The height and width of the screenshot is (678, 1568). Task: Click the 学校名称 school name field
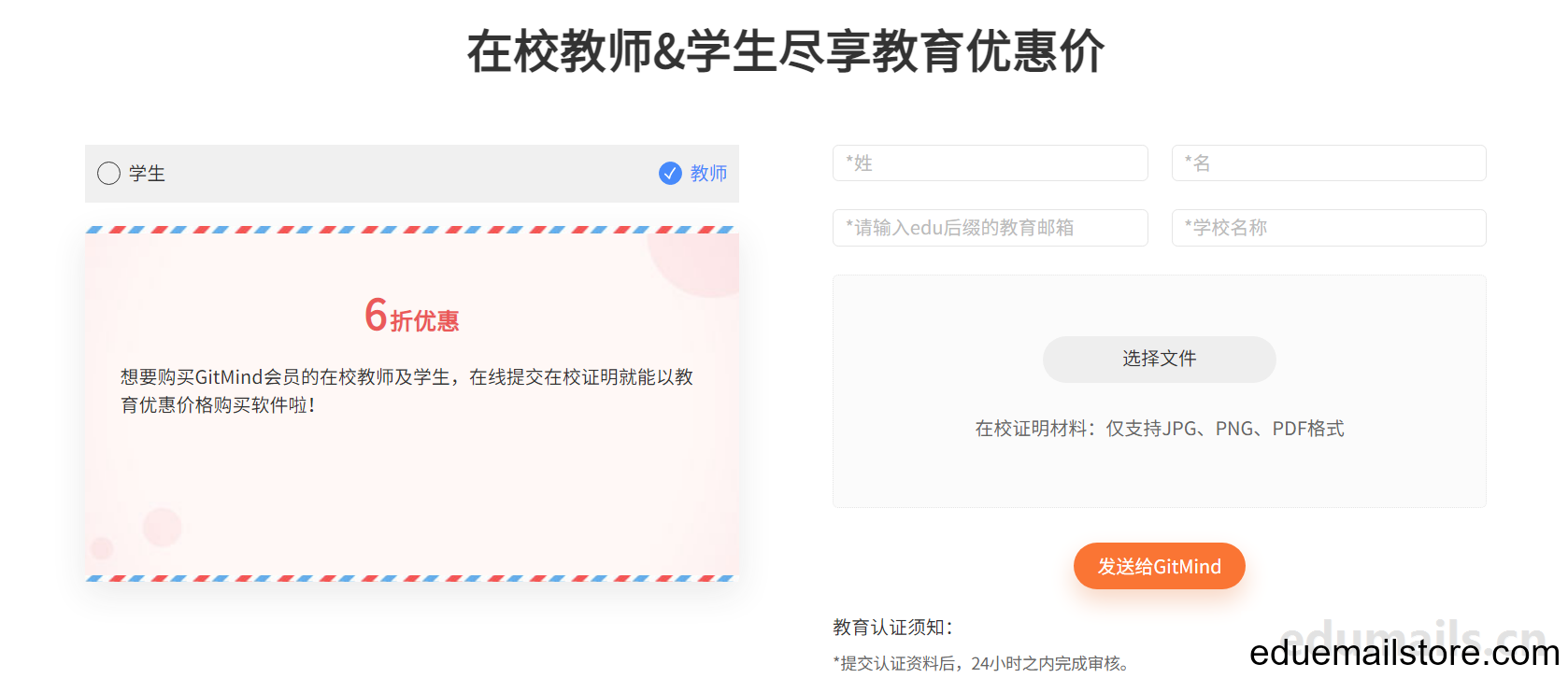(1329, 228)
